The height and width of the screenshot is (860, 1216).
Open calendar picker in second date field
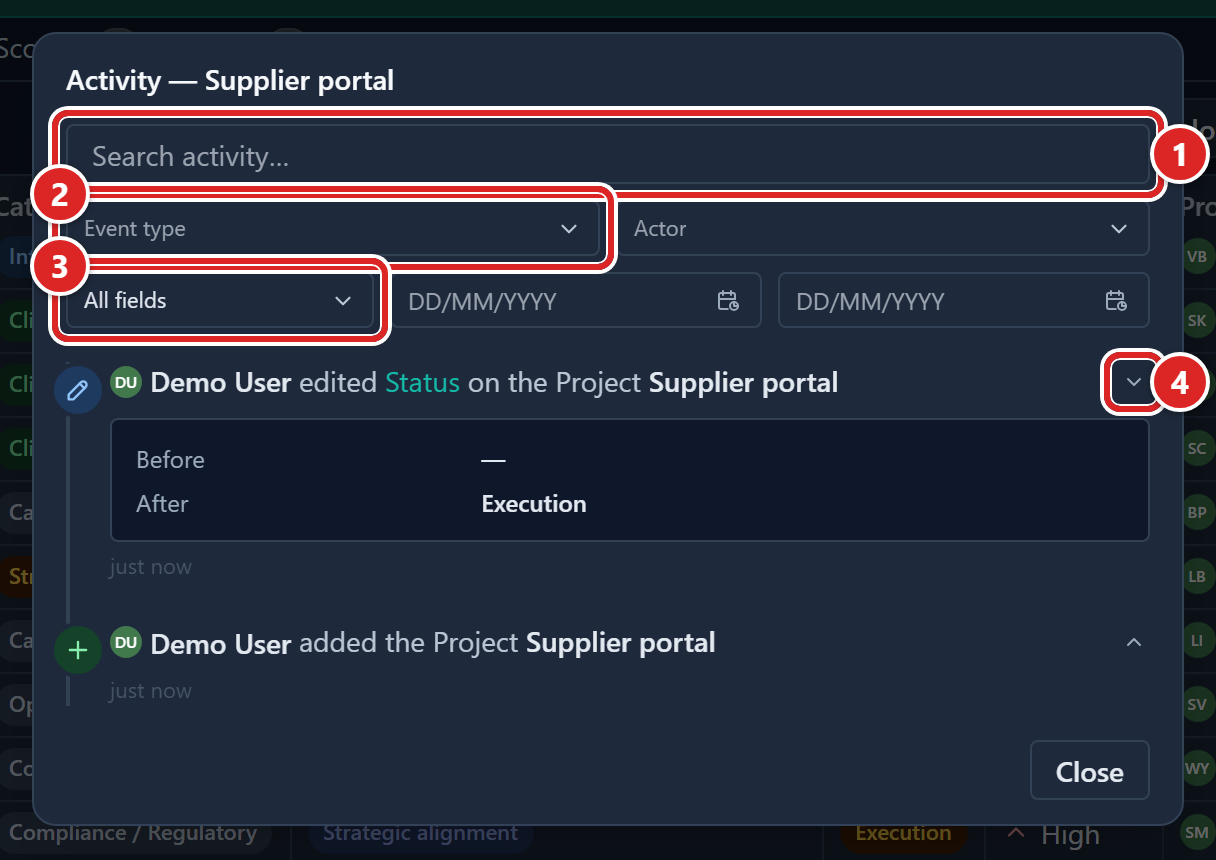tap(1116, 301)
